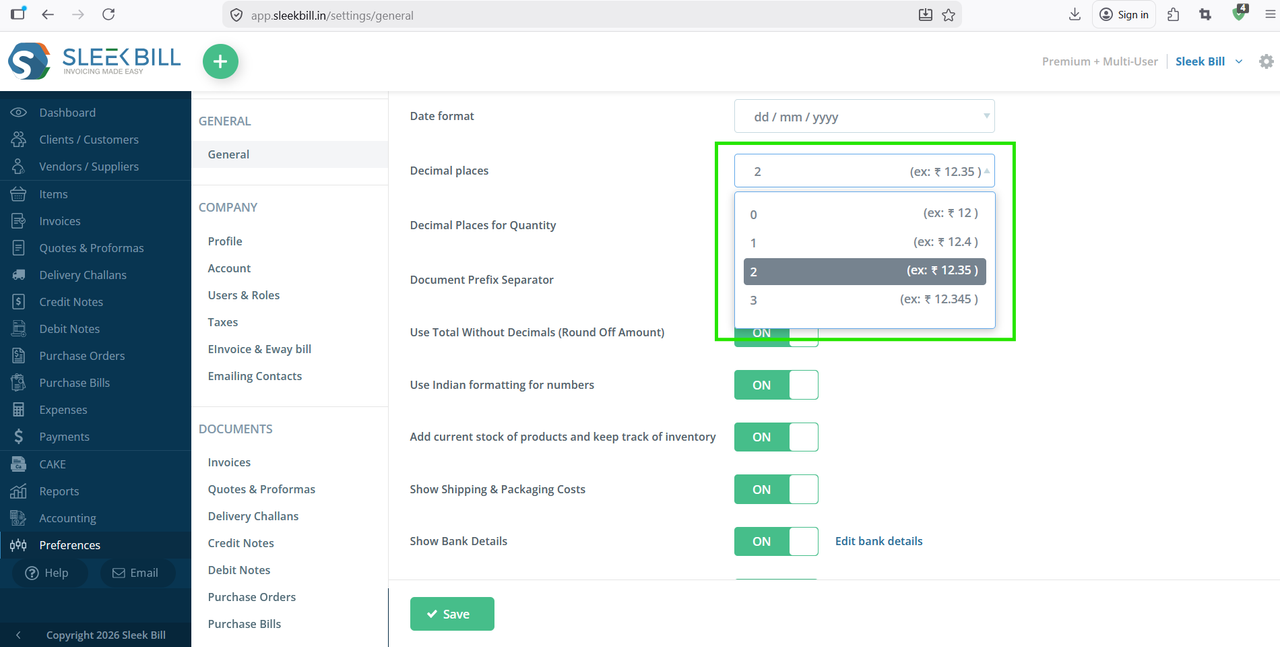Click the Delivery Challans truck icon
The image size is (1280, 647).
coord(18,274)
